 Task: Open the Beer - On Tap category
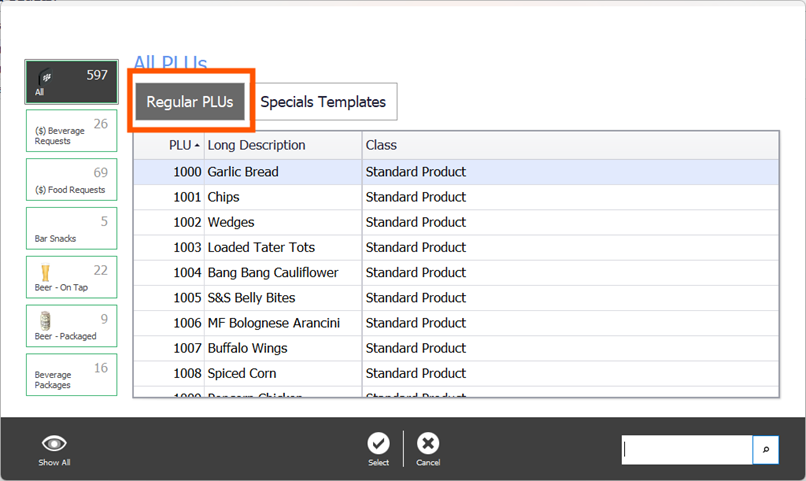pyautogui.click(x=72, y=277)
